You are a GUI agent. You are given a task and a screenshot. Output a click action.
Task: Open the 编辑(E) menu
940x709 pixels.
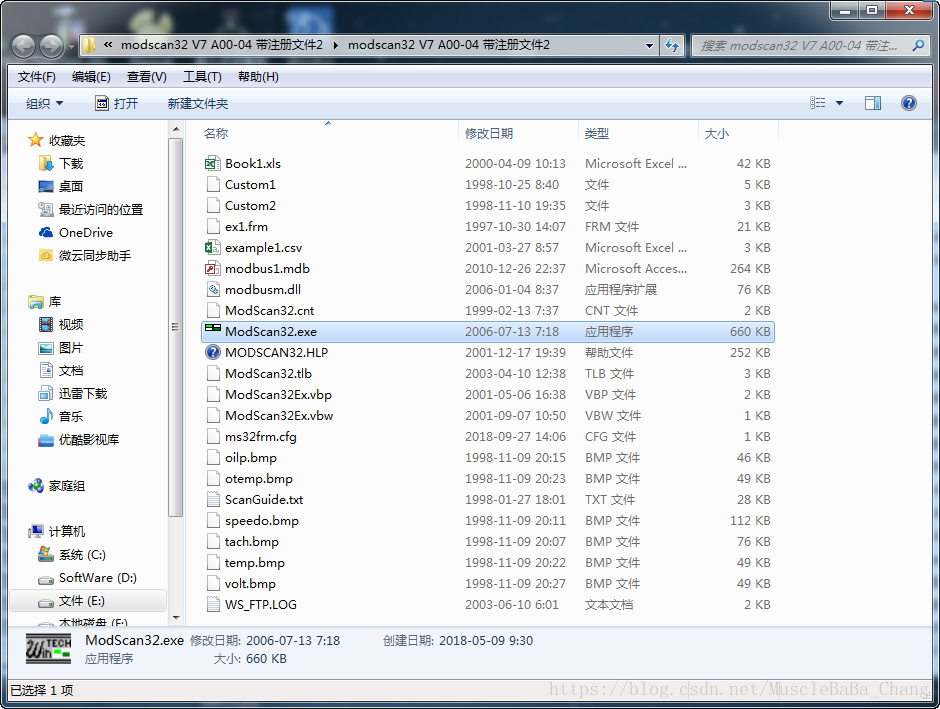click(91, 77)
